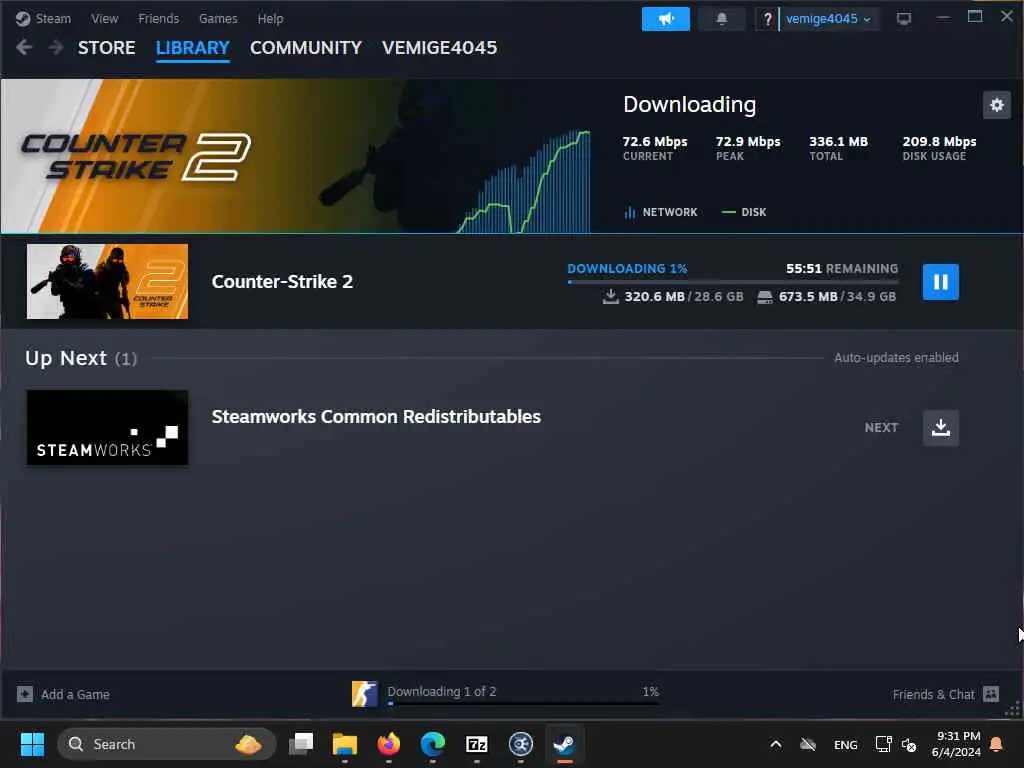Open the View menu
Image resolution: width=1024 pixels, height=768 pixels.
pyautogui.click(x=104, y=18)
